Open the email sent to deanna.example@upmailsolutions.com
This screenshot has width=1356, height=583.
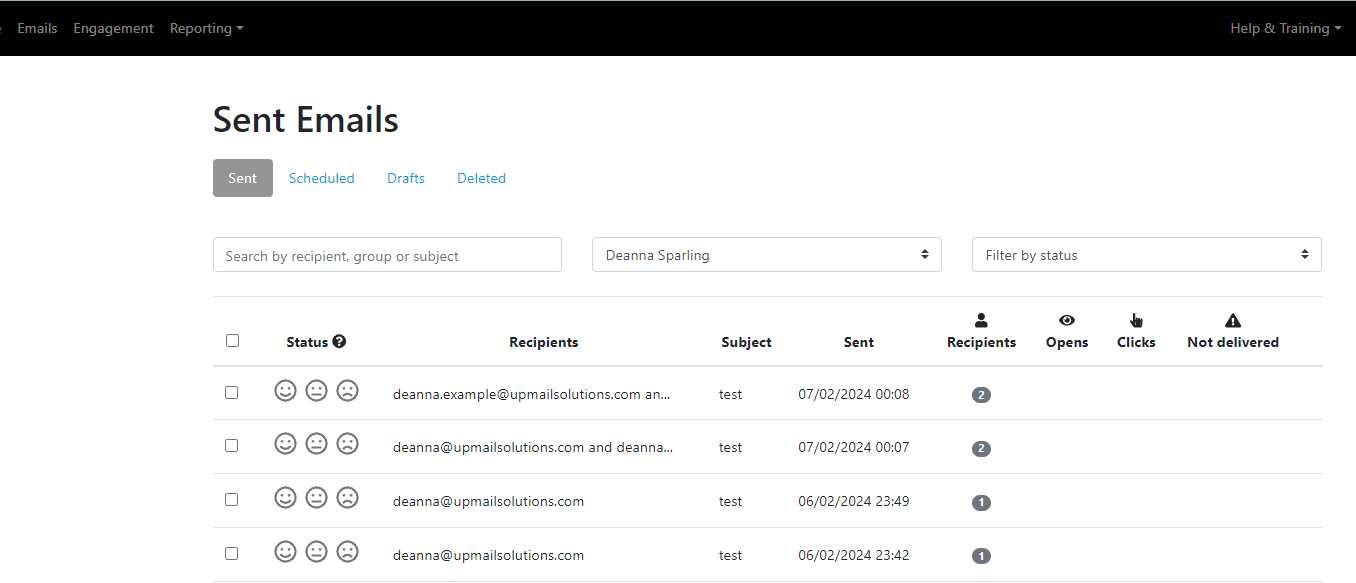tap(531, 394)
